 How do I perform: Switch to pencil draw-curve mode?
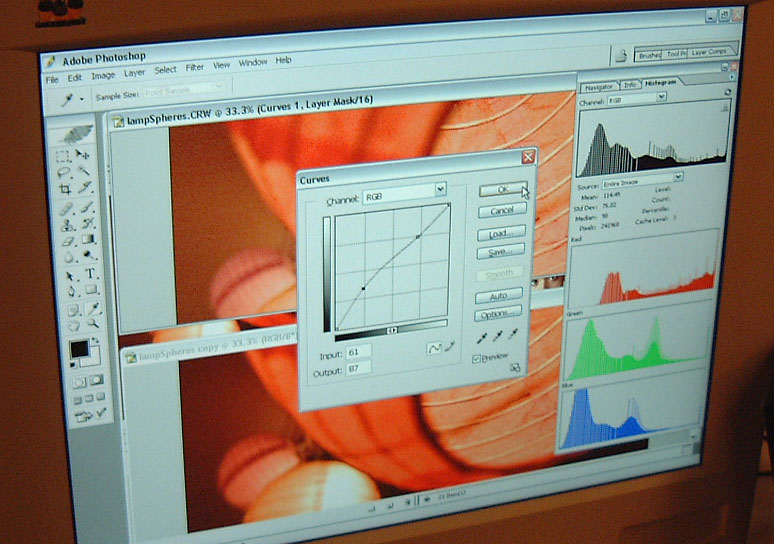(450, 348)
